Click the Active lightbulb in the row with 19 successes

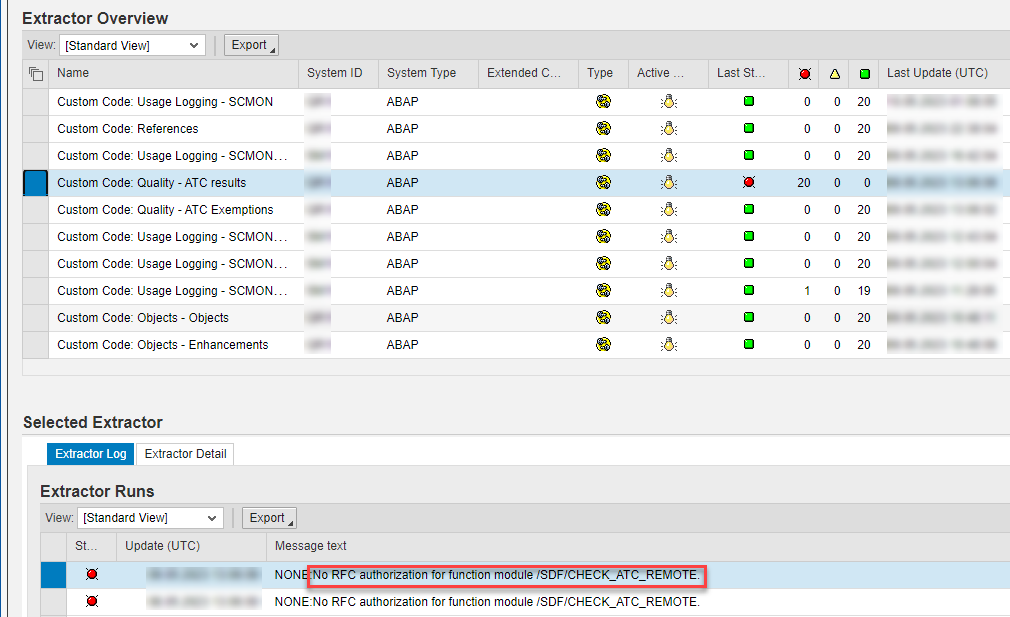click(x=669, y=291)
